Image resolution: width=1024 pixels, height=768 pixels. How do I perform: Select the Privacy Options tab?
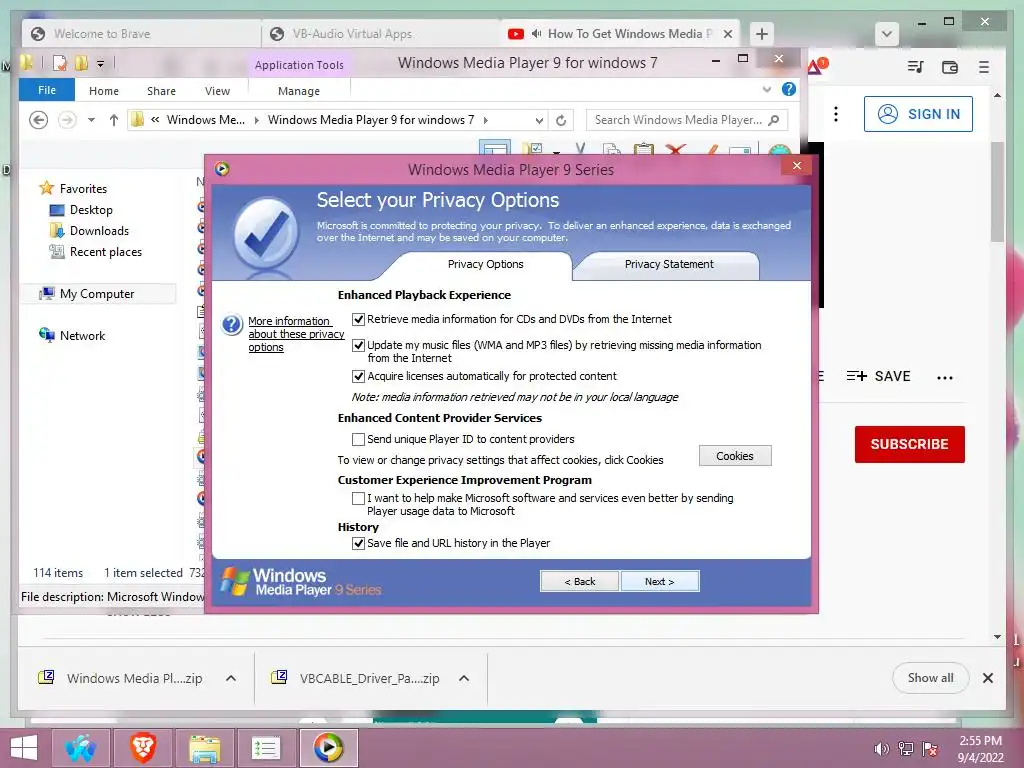(485, 264)
